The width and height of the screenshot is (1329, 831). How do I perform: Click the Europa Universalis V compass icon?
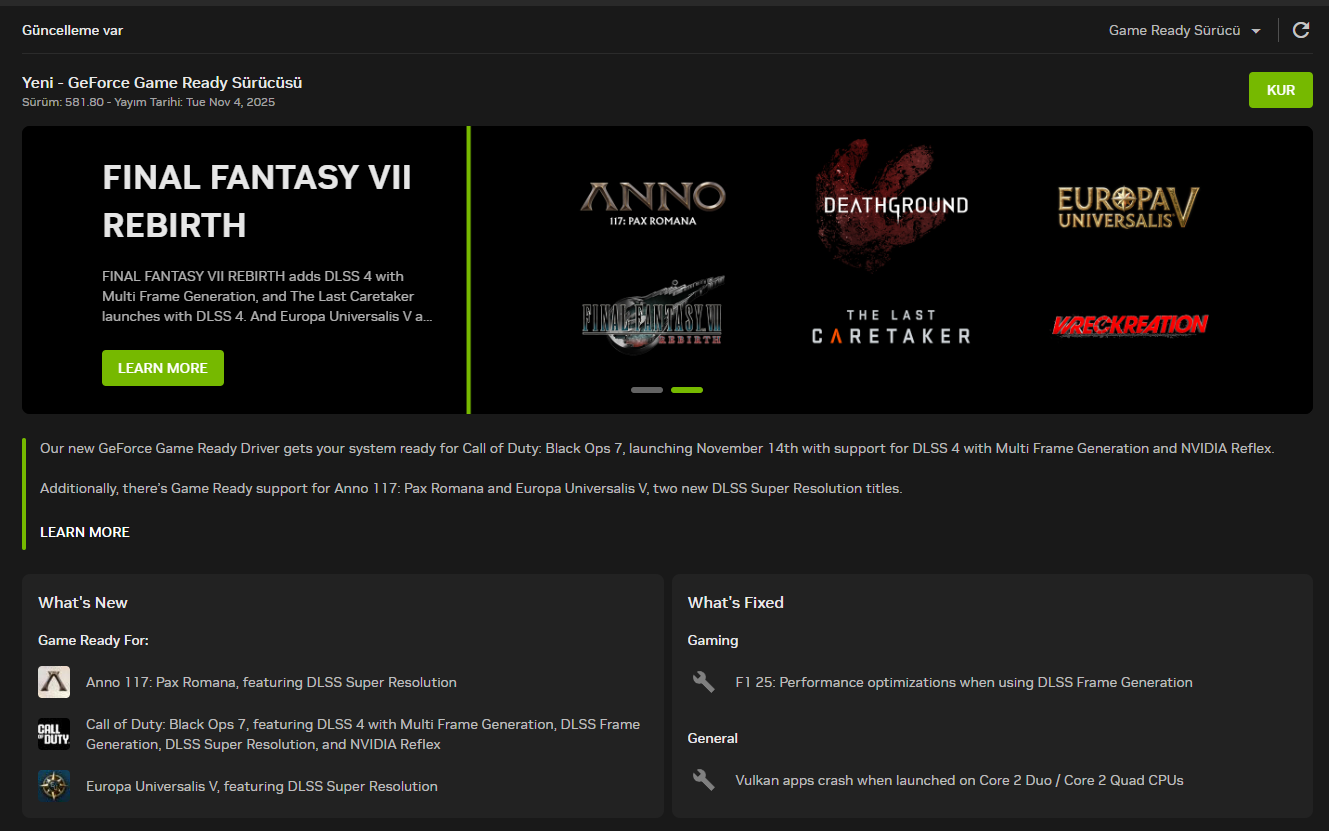click(x=54, y=786)
